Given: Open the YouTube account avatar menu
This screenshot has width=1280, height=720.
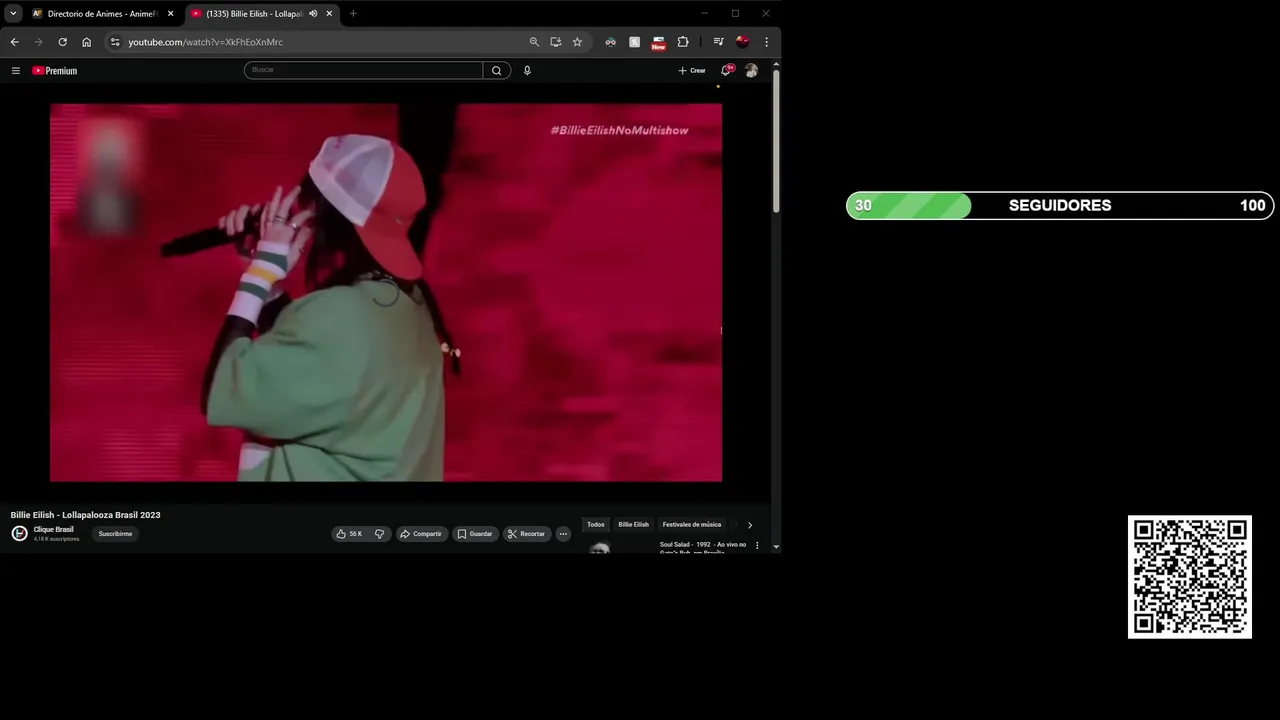Looking at the screenshot, I should click(x=751, y=70).
